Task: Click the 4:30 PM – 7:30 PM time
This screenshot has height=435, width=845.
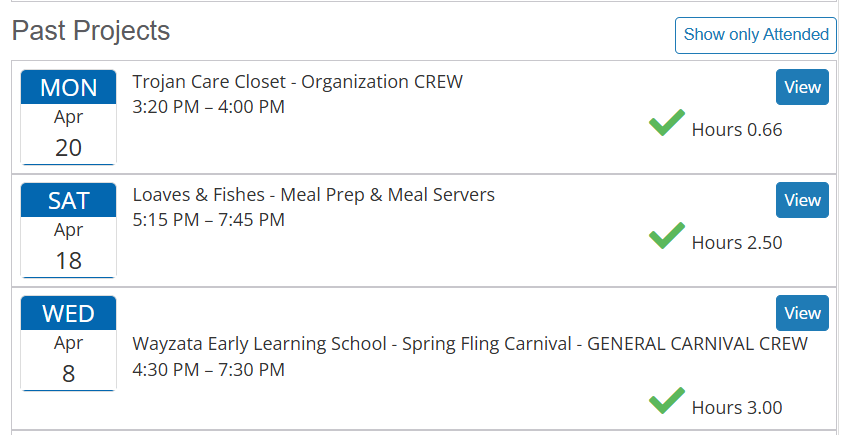Action: (x=209, y=370)
